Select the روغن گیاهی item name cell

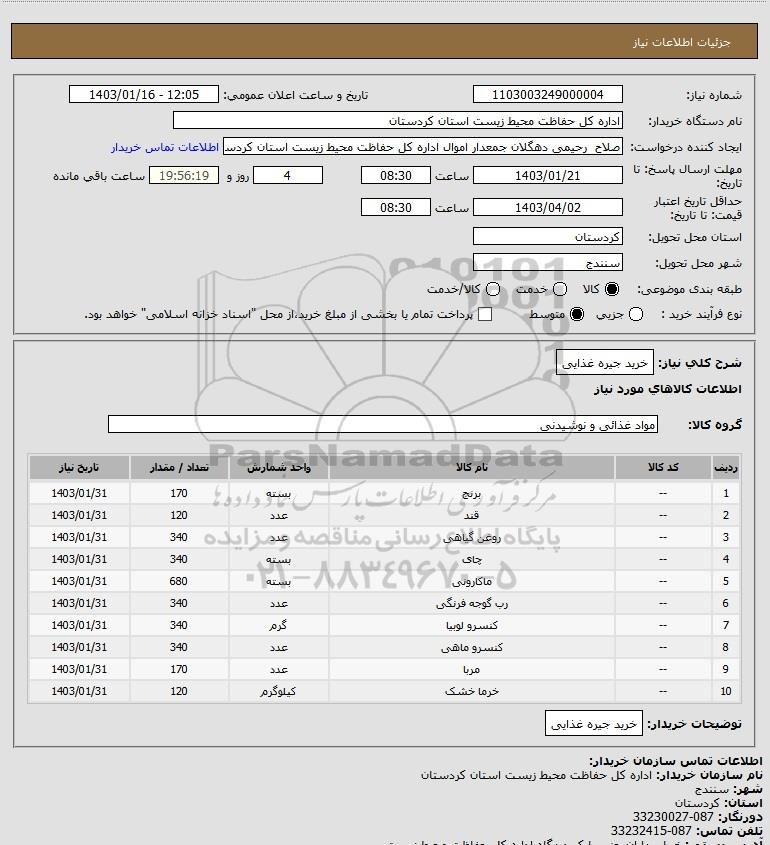pyautogui.click(x=471, y=537)
